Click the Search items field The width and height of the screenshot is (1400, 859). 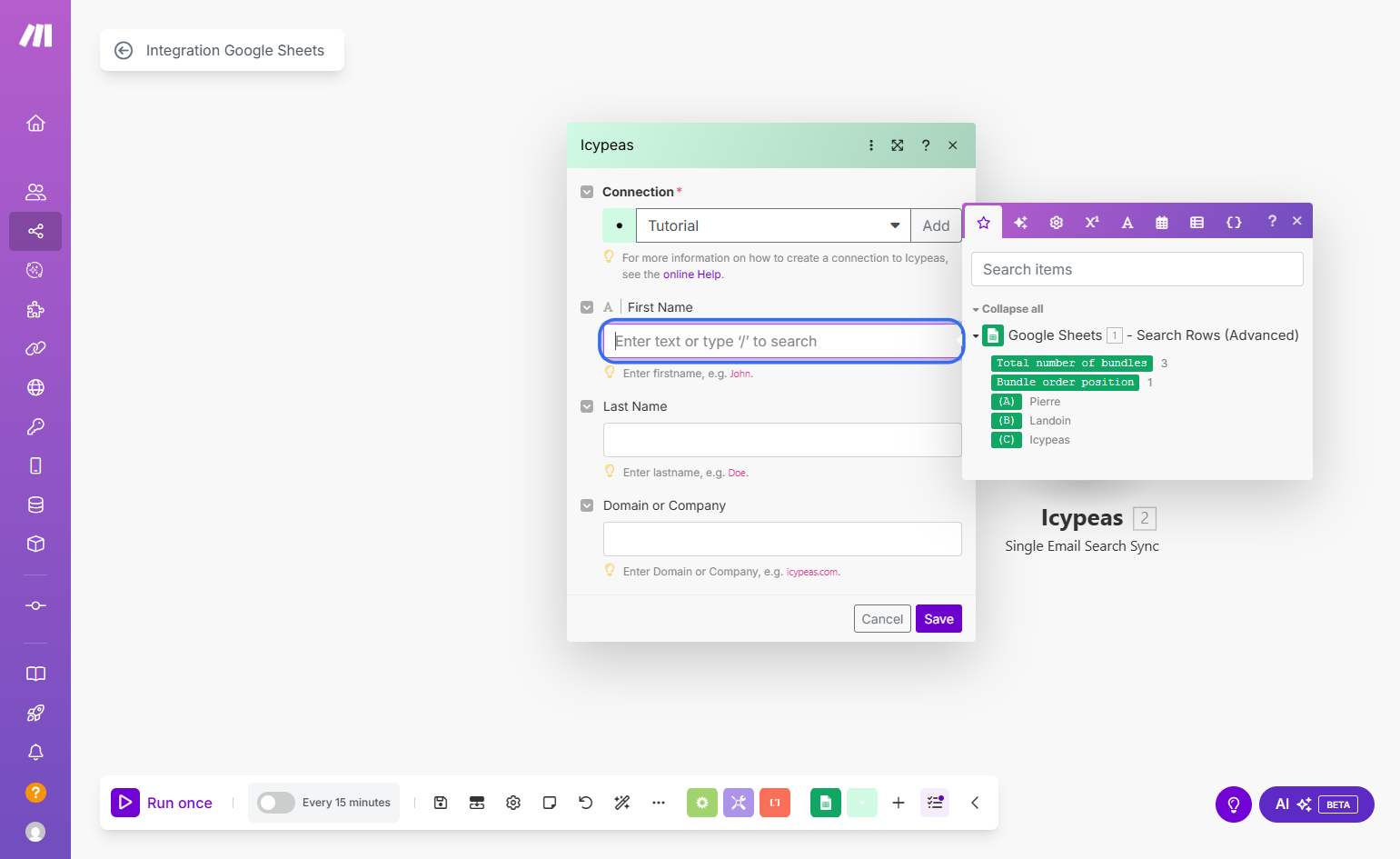(x=1137, y=269)
